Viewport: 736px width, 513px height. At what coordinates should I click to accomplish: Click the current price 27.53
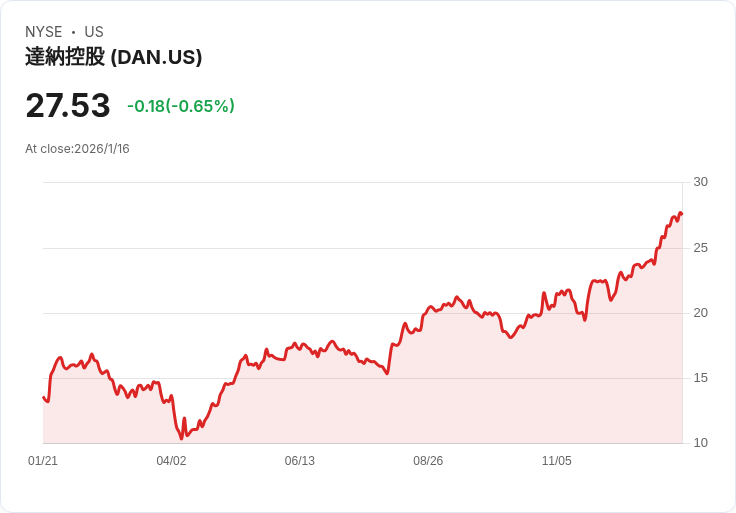tap(67, 105)
